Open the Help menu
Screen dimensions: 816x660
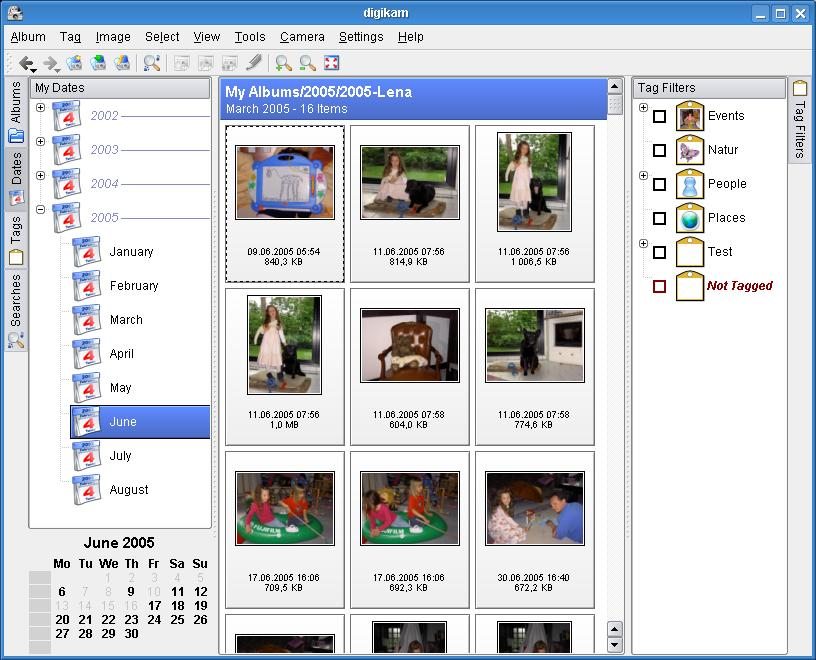pyautogui.click(x=411, y=37)
